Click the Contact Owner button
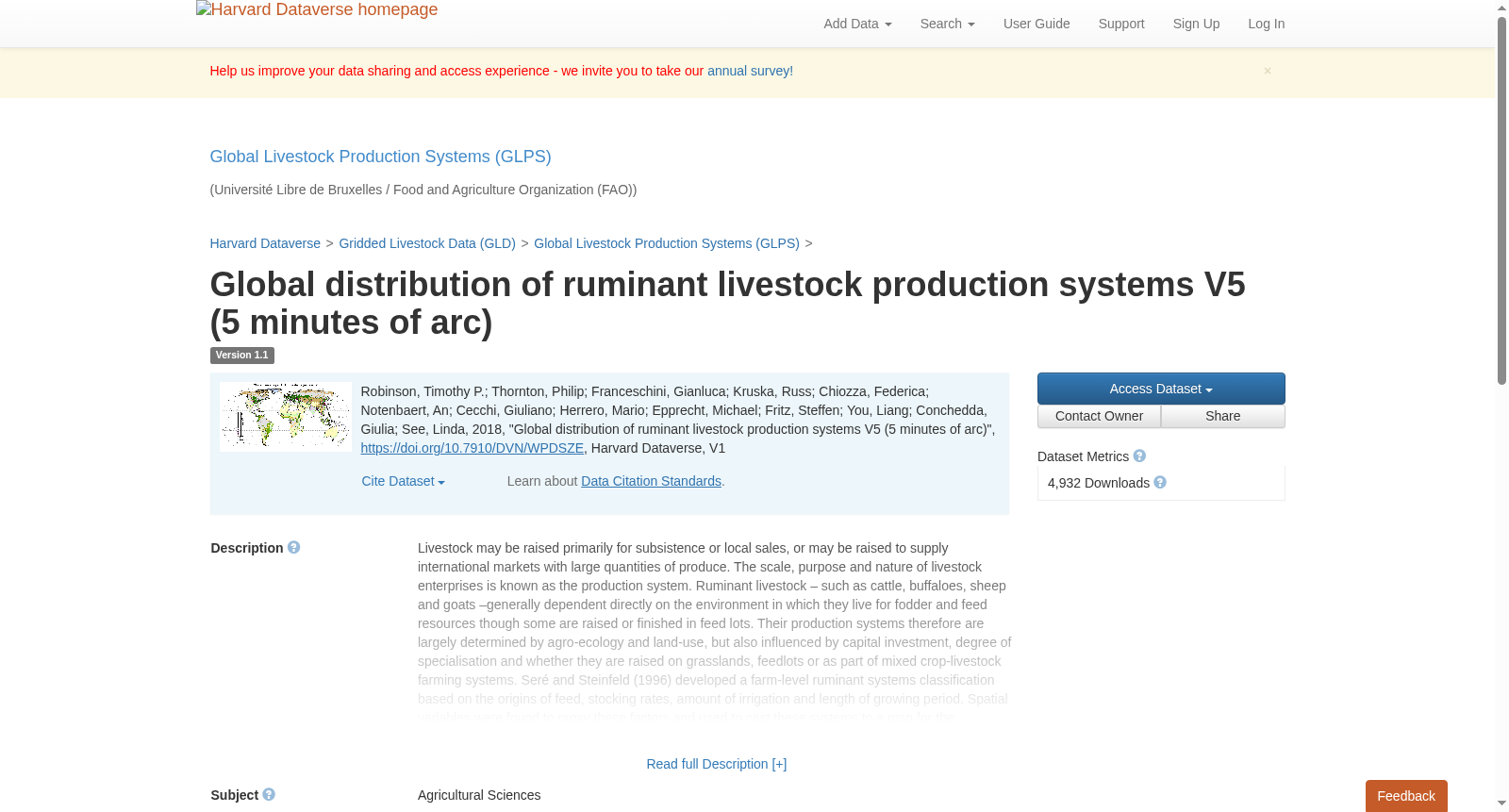The image size is (1509, 812). click(x=1099, y=416)
